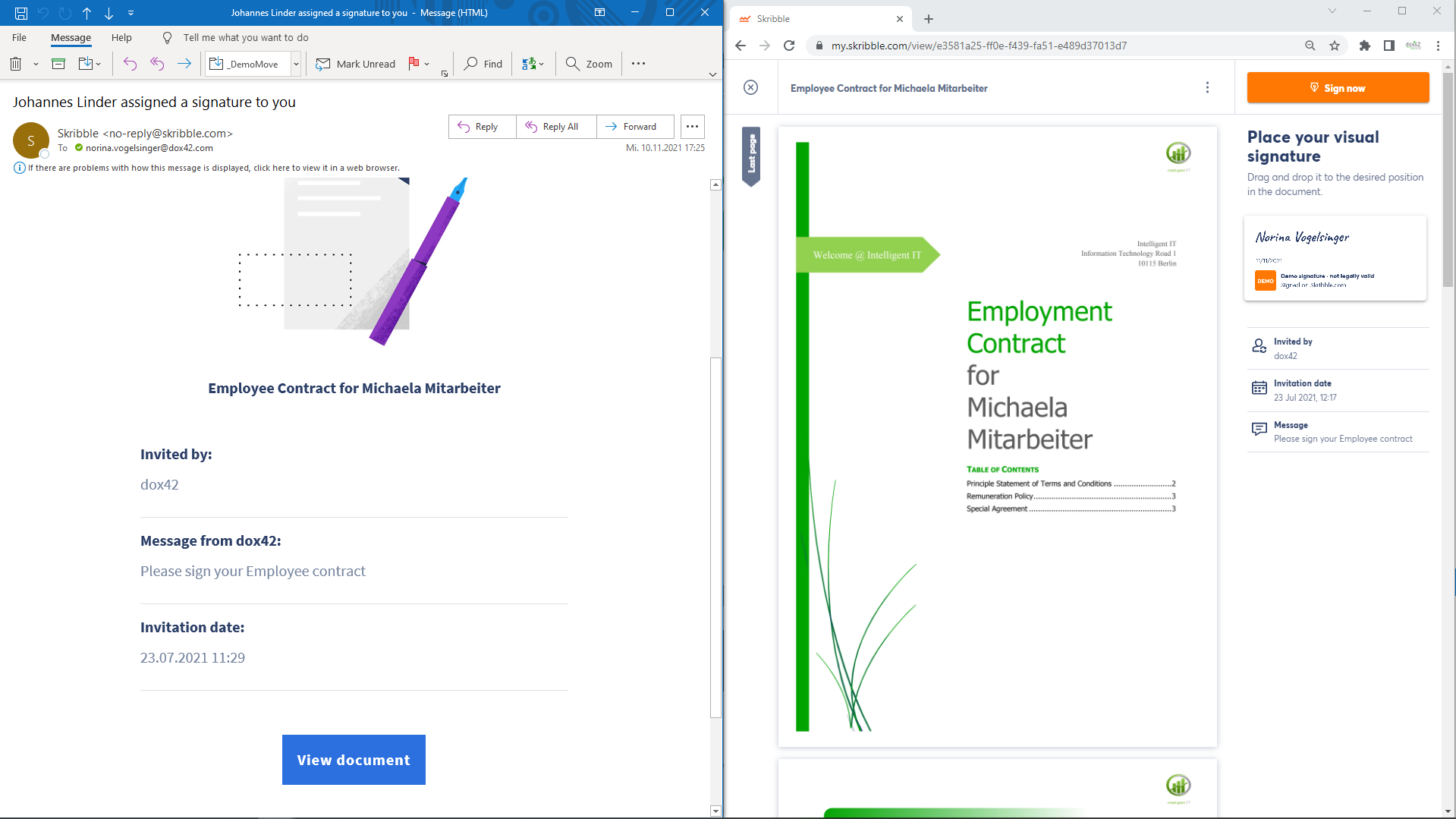This screenshot has height=819, width=1456.
Task: Open the flag follow-up options dropdown
Action: coord(427,65)
